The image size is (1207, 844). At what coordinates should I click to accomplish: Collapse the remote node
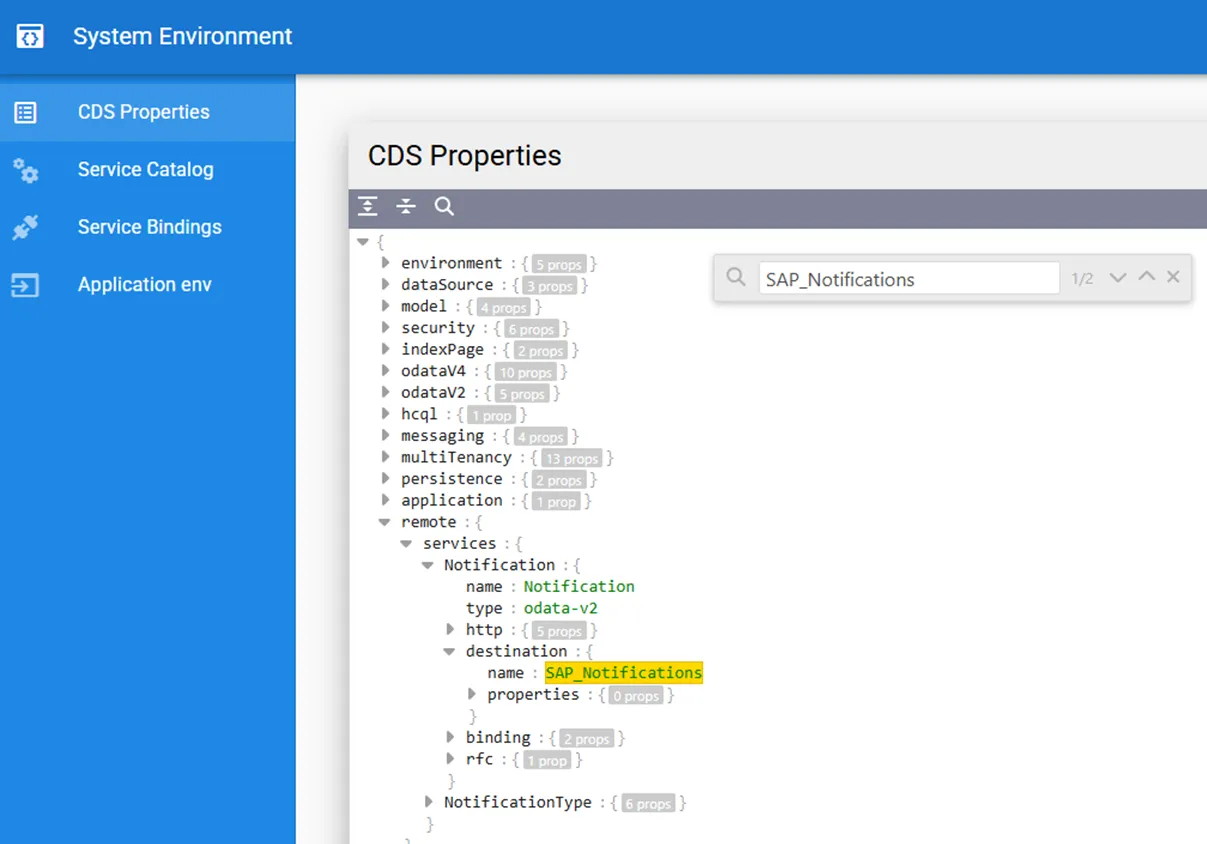click(x=385, y=521)
